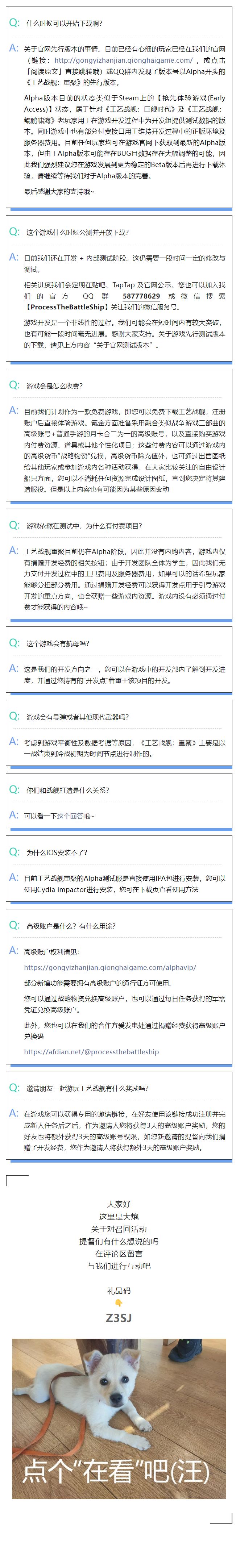Image resolution: width=236 pixels, height=1568 pixels.
Task: Open the afdian.net processthebattleship donation link
Action: coord(91,1051)
